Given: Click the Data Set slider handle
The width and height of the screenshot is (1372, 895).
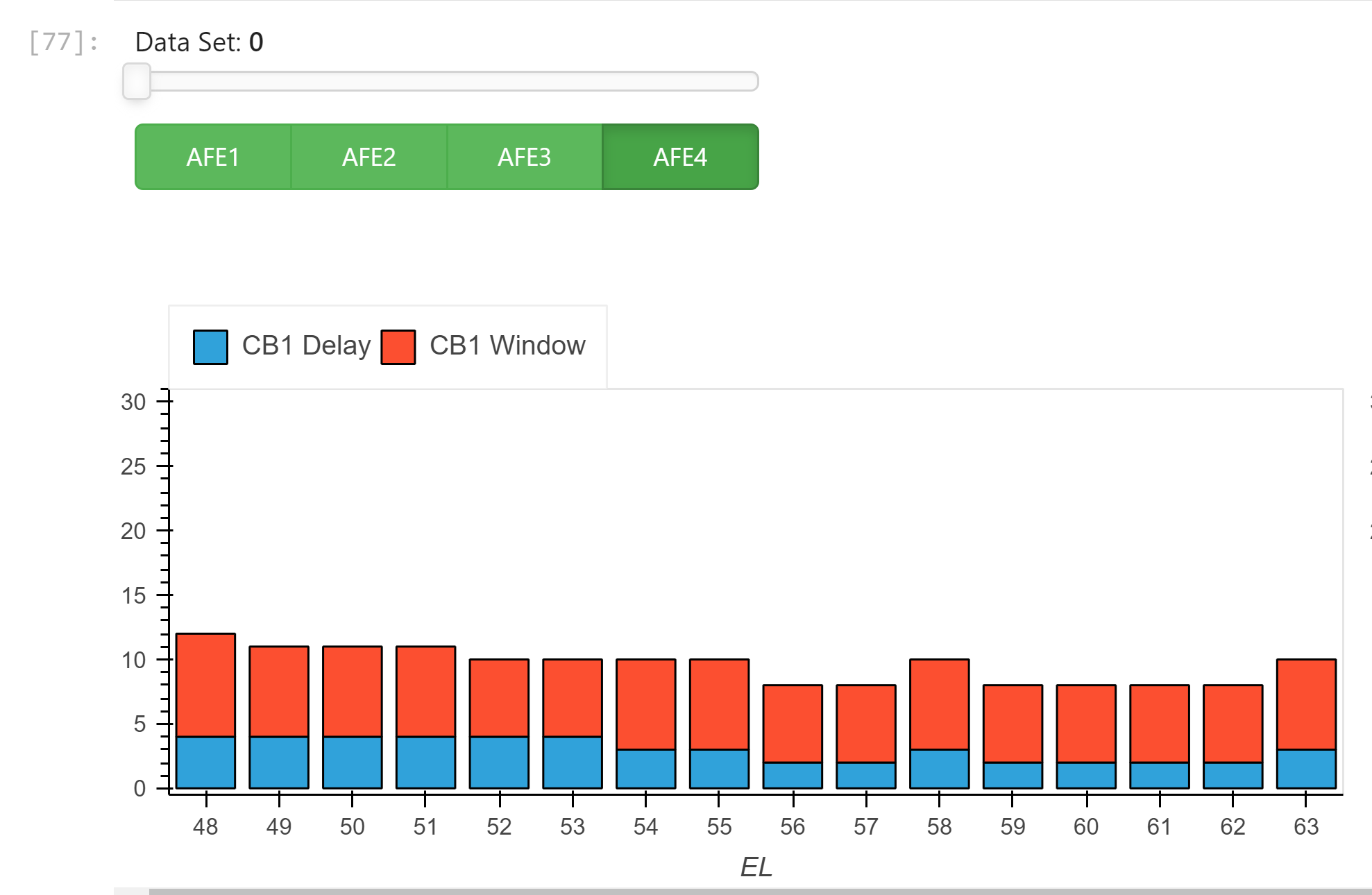Looking at the screenshot, I should click(x=137, y=81).
